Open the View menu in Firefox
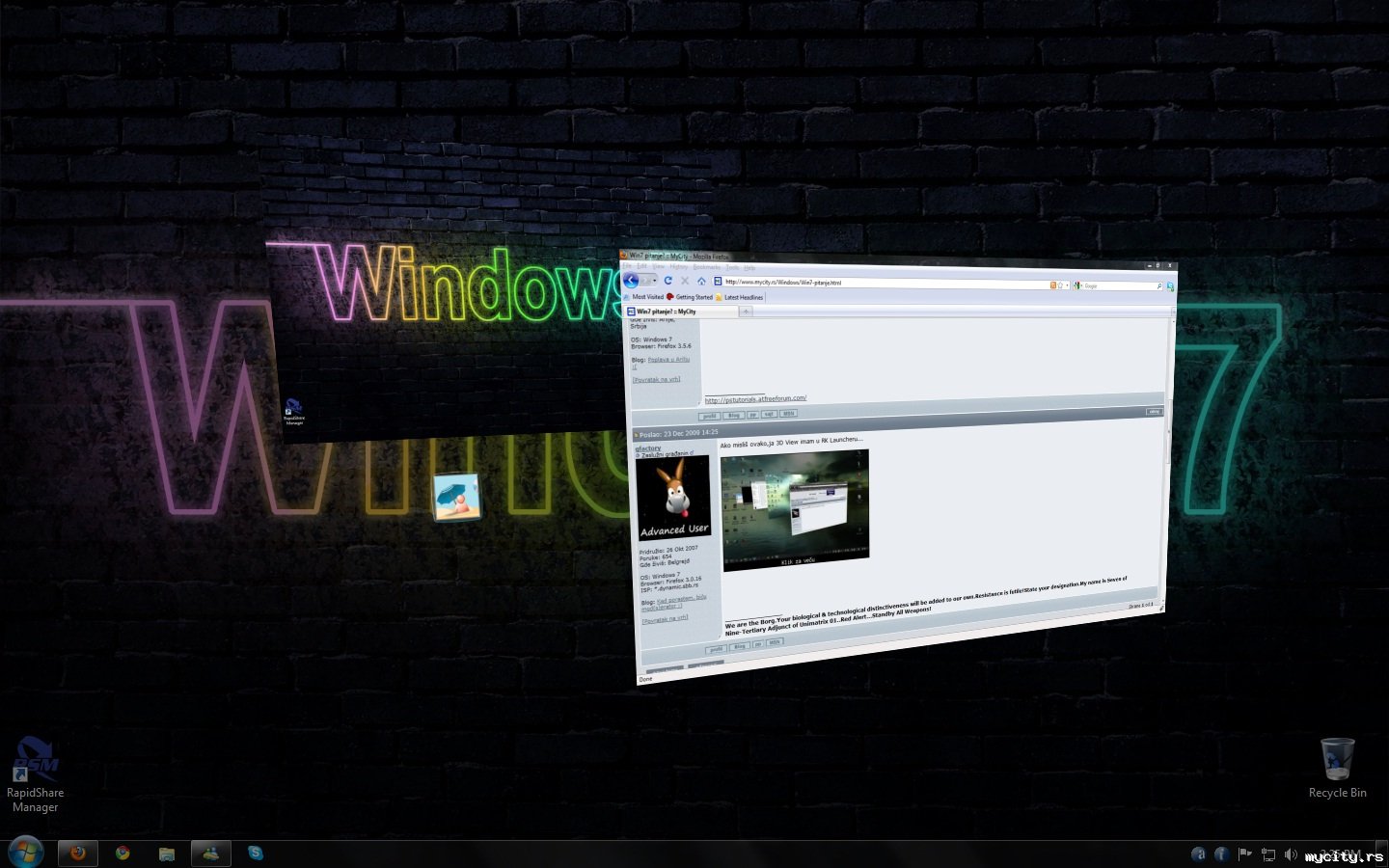Viewport: 1389px width, 868px height. [659, 266]
